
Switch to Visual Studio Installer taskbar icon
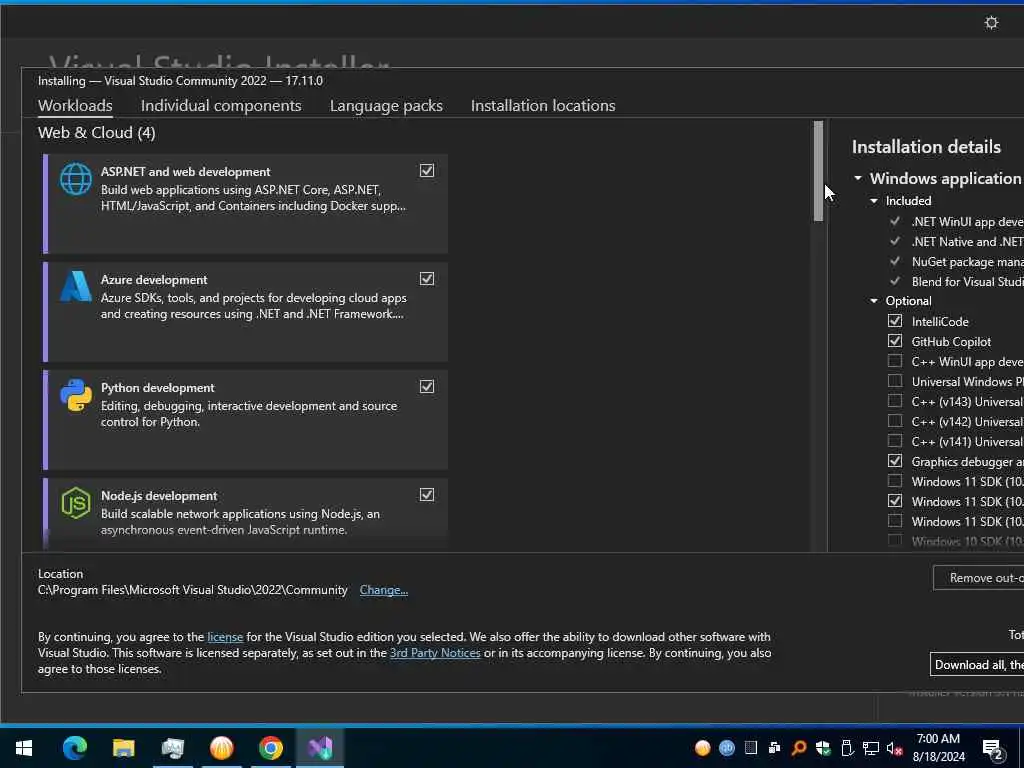point(320,748)
